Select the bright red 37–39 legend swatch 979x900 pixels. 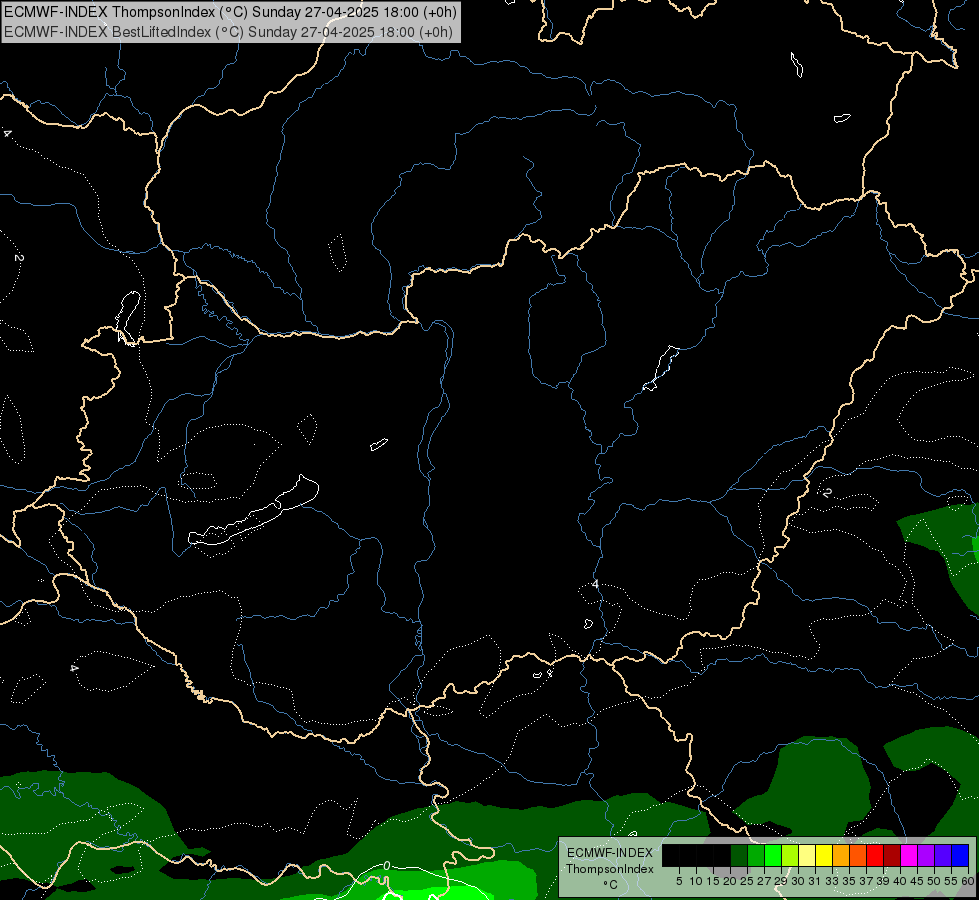pyautogui.click(x=875, y=855)
